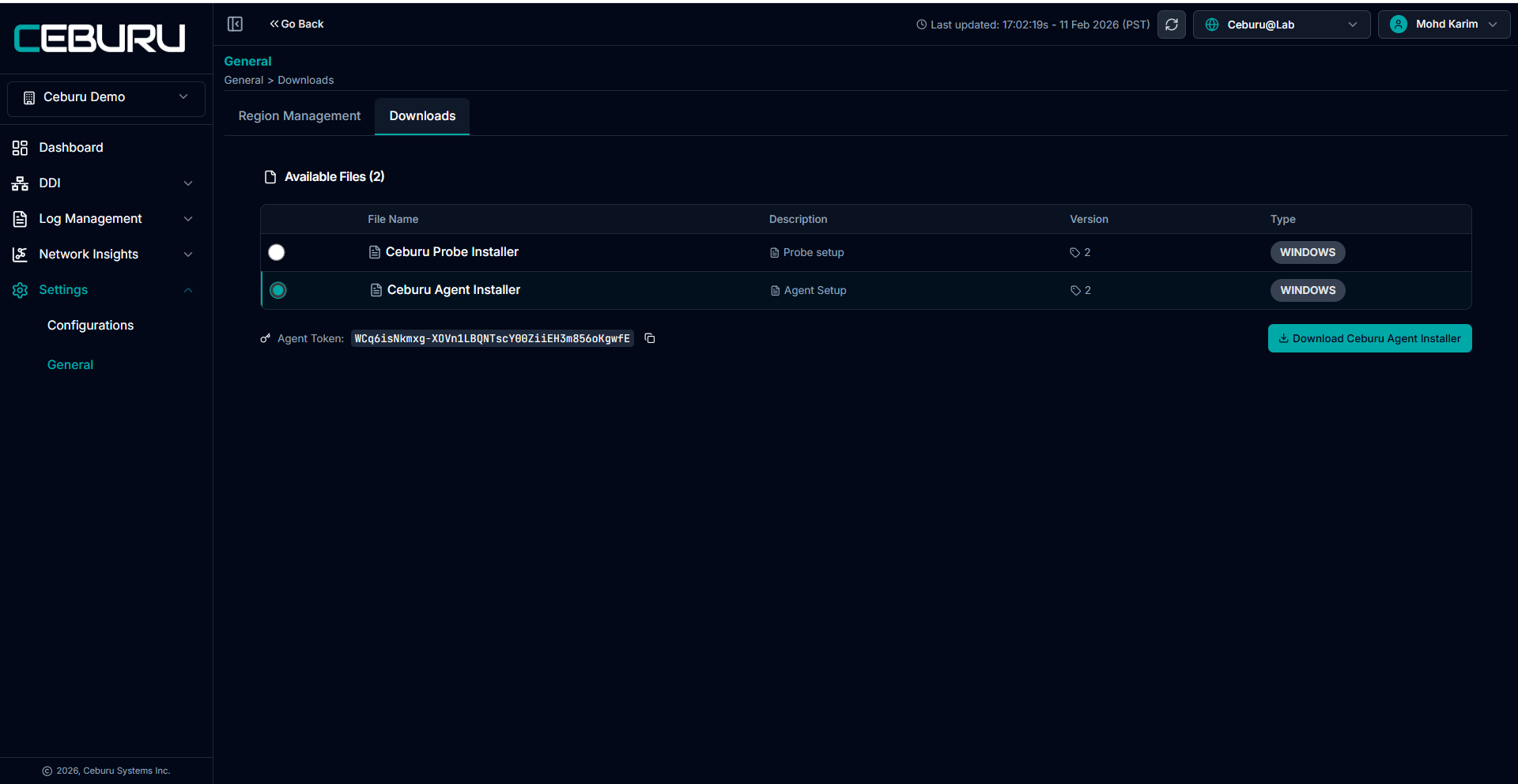Collapse the Settings menu chevron

[188, 290]
